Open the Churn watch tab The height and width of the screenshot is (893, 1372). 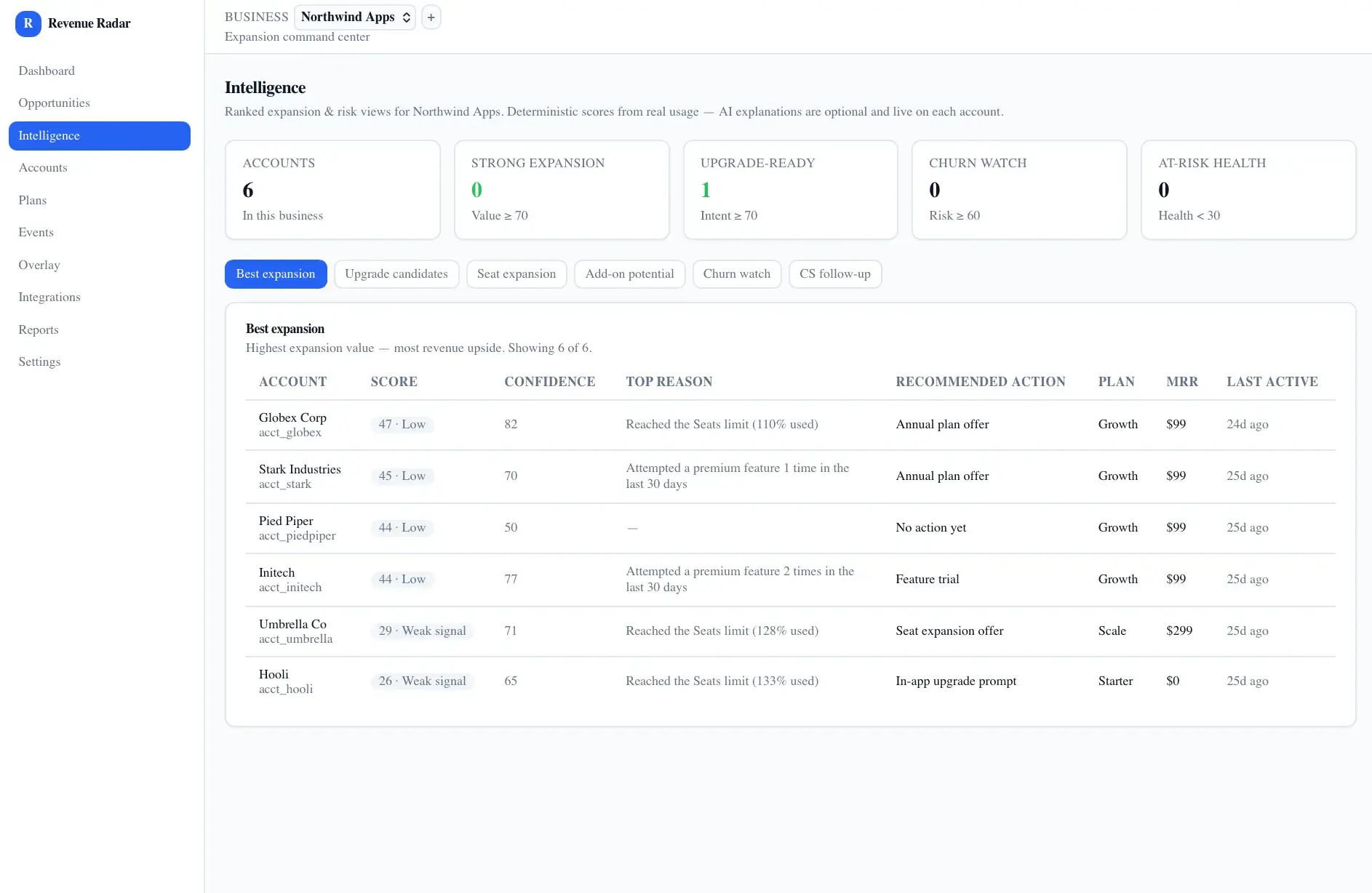point(737,274)
